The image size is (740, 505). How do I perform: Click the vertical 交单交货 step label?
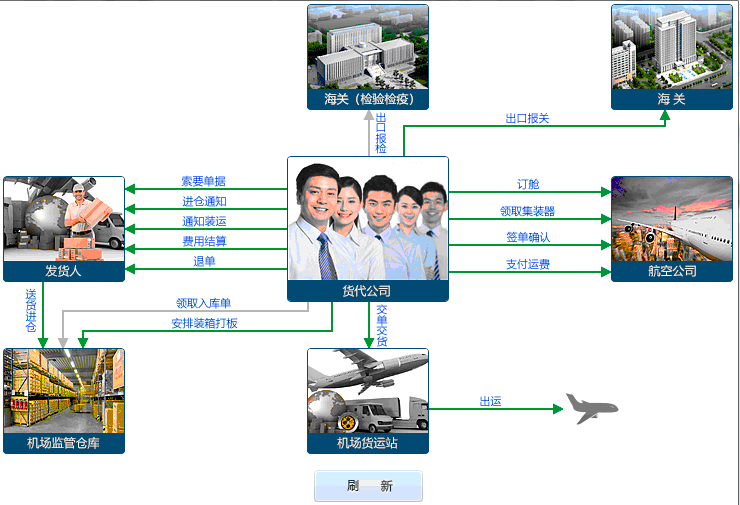(x=382, y=326)
